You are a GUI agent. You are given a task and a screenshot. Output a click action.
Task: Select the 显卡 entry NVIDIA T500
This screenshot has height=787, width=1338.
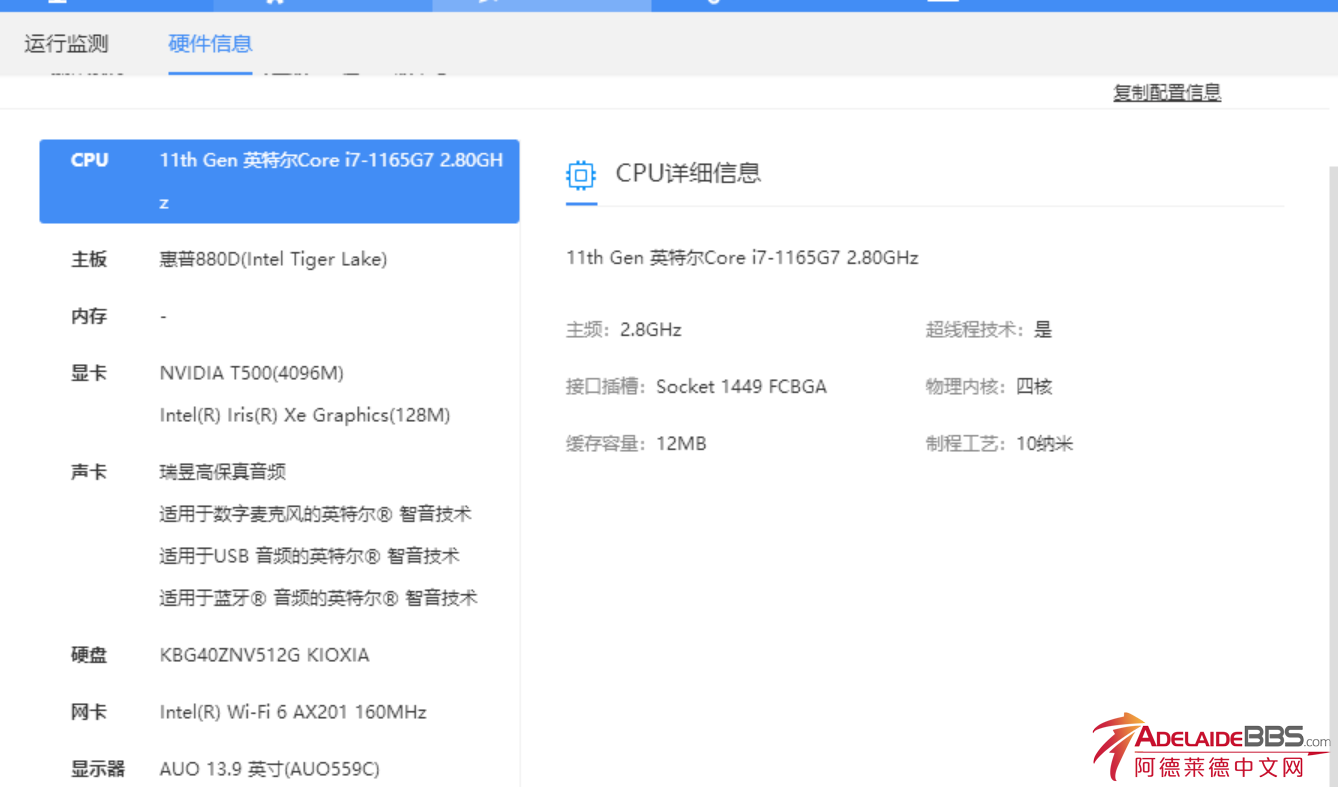251,373
